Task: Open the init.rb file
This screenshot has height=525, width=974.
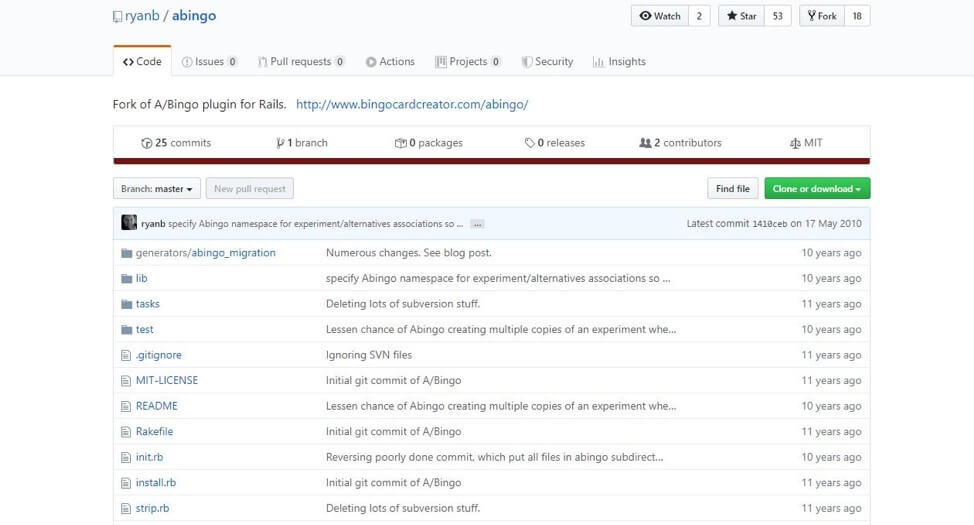Action: click(150, 457)
